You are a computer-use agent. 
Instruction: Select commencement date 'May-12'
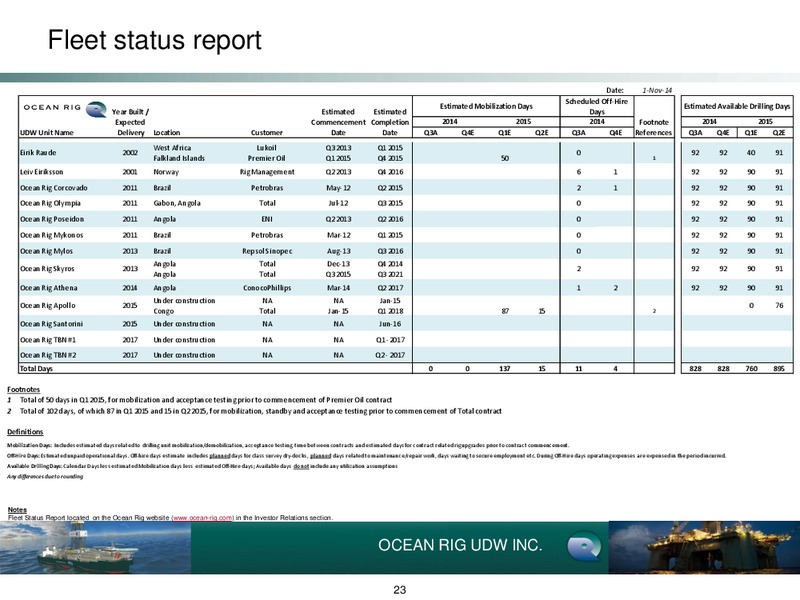click(338, 188)
